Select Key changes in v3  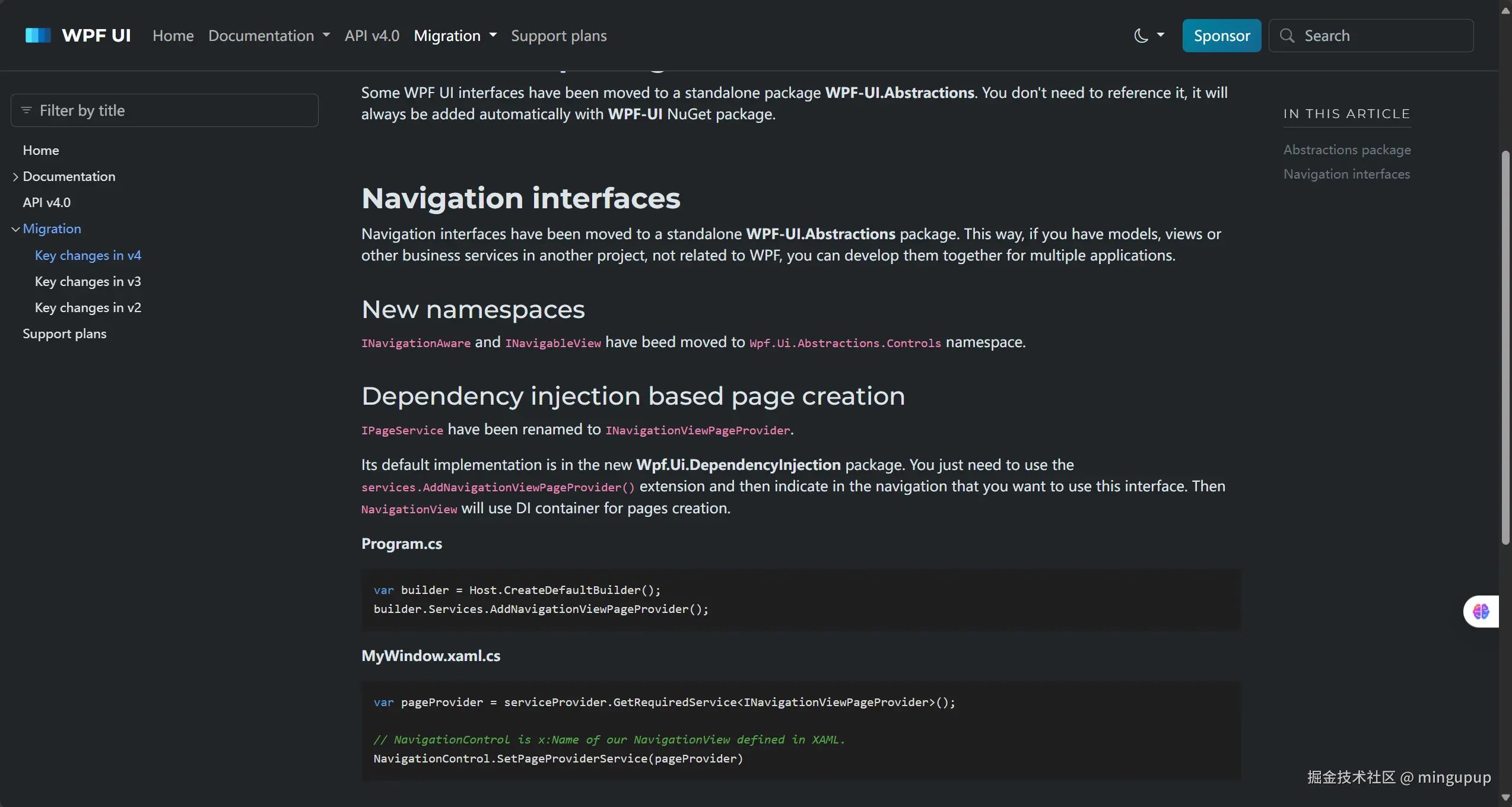[88, 281]
